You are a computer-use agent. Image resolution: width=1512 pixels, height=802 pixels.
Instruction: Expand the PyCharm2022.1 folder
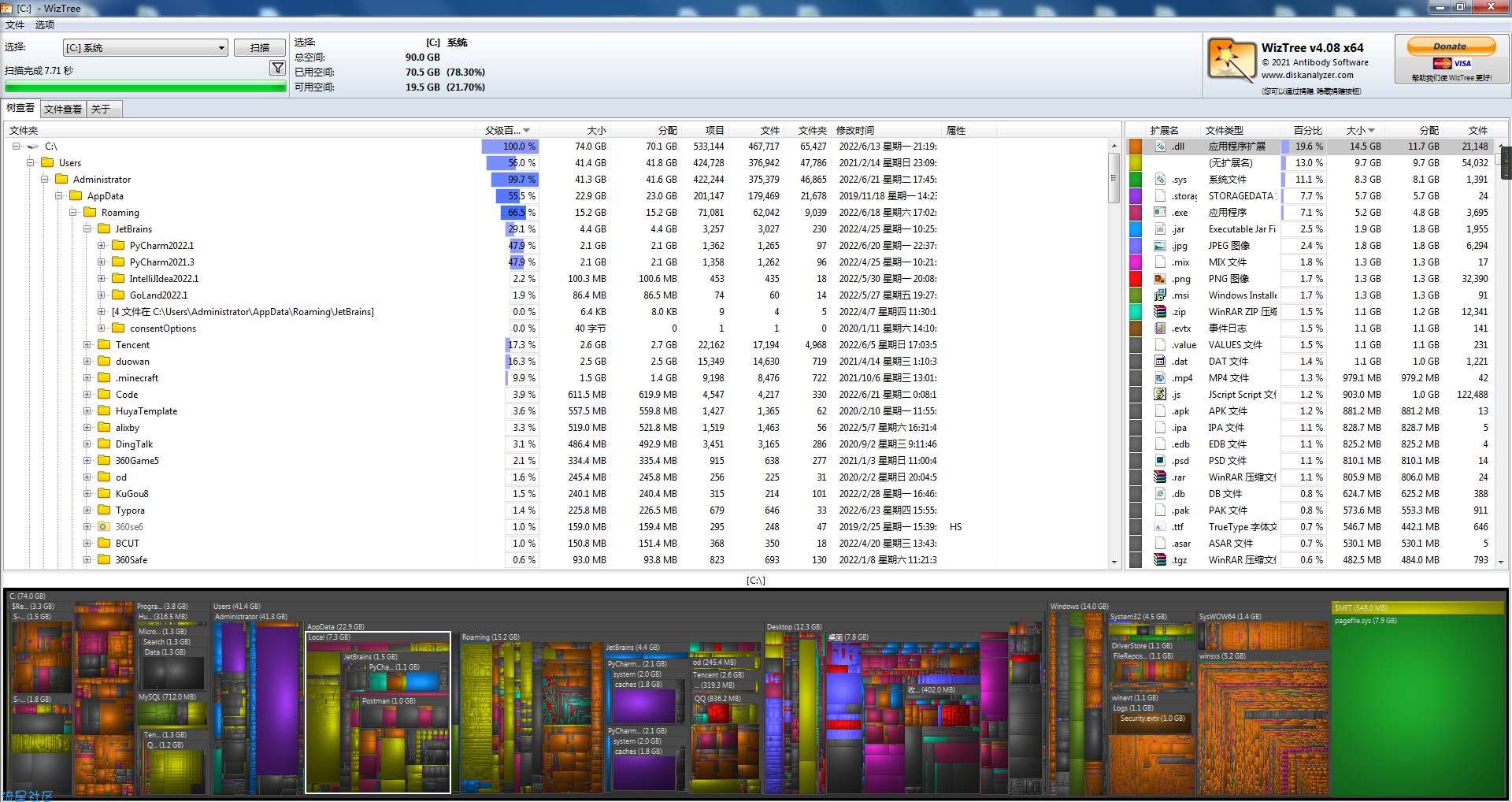click(101, 246)
